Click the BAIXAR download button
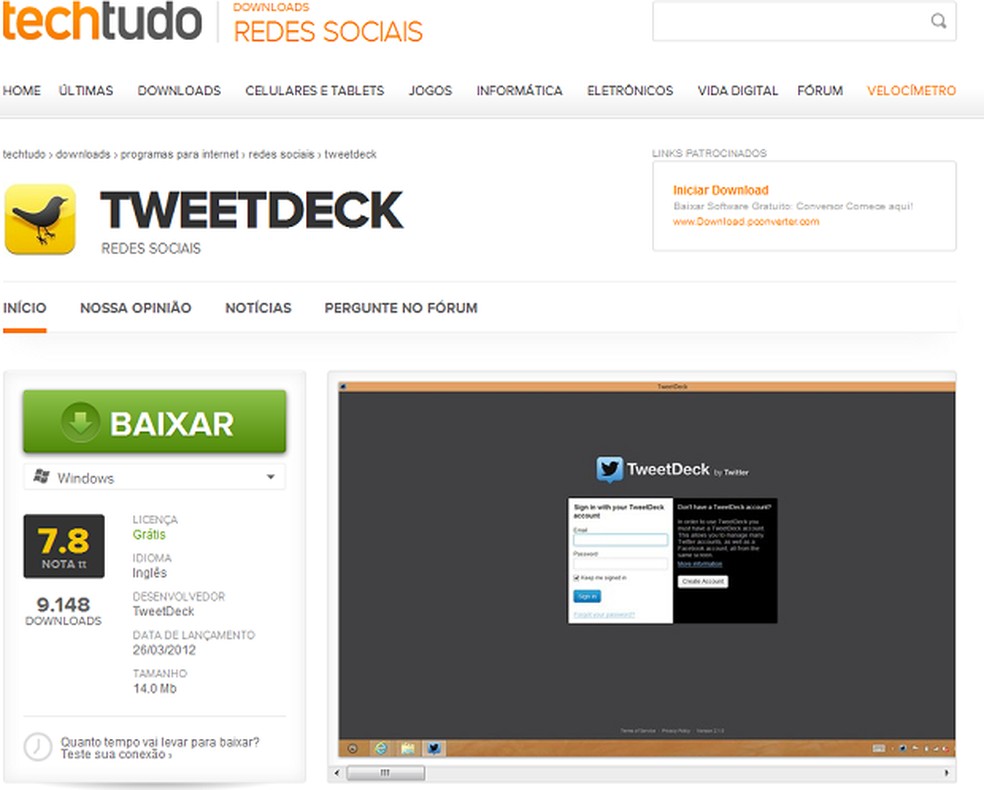Viewport: 984px width, 790px height. pyautogui.click(x=153, y=422)
